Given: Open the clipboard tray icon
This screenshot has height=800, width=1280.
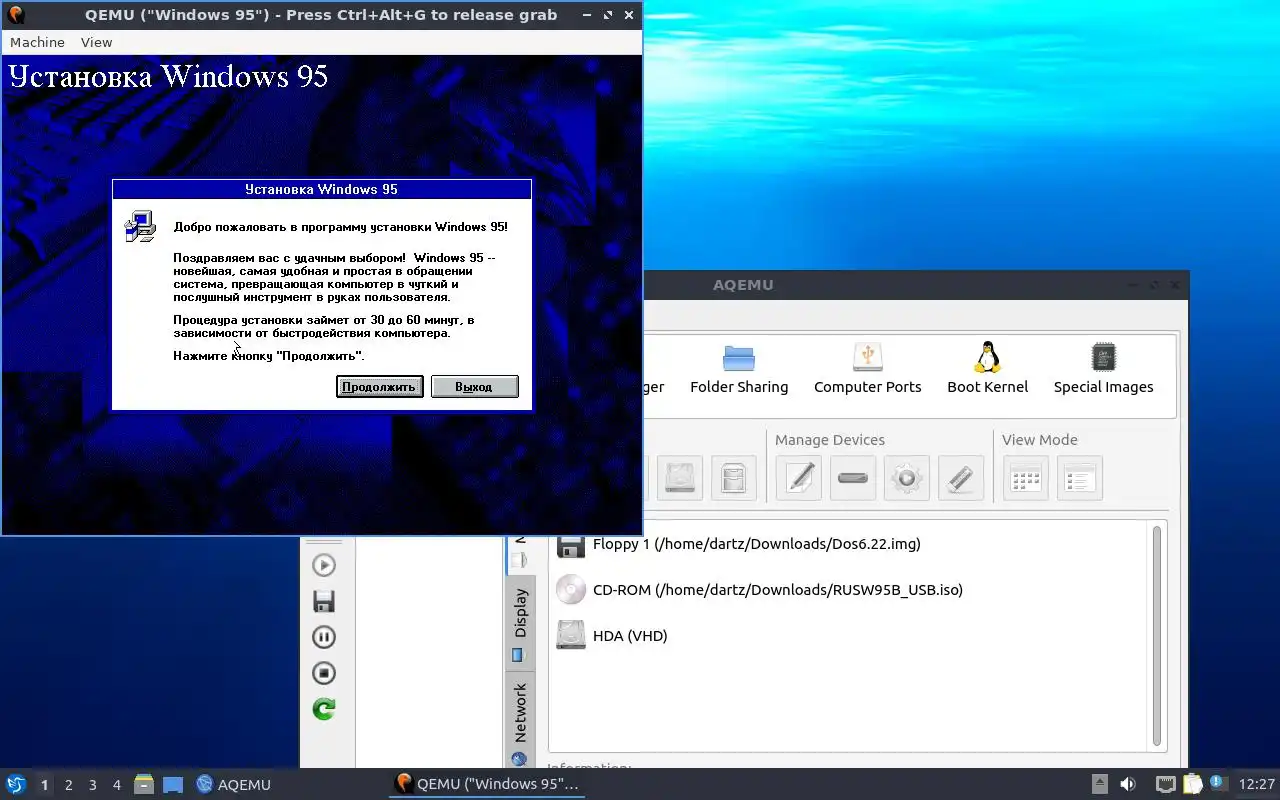Looking at the screenshot, I should [1192, 785].
